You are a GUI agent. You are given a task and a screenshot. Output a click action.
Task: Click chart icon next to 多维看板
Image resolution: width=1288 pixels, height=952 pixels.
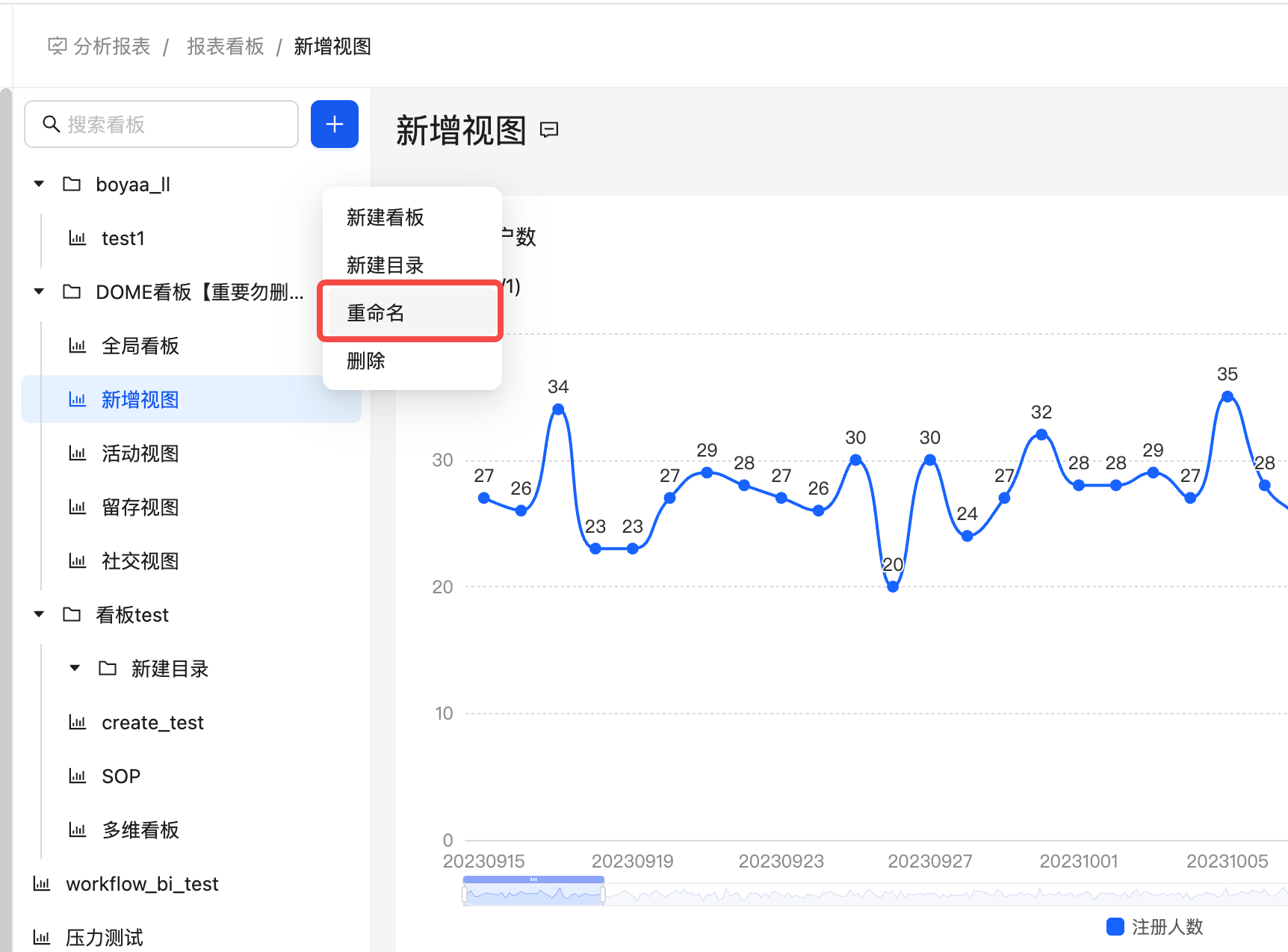[78, 829]
